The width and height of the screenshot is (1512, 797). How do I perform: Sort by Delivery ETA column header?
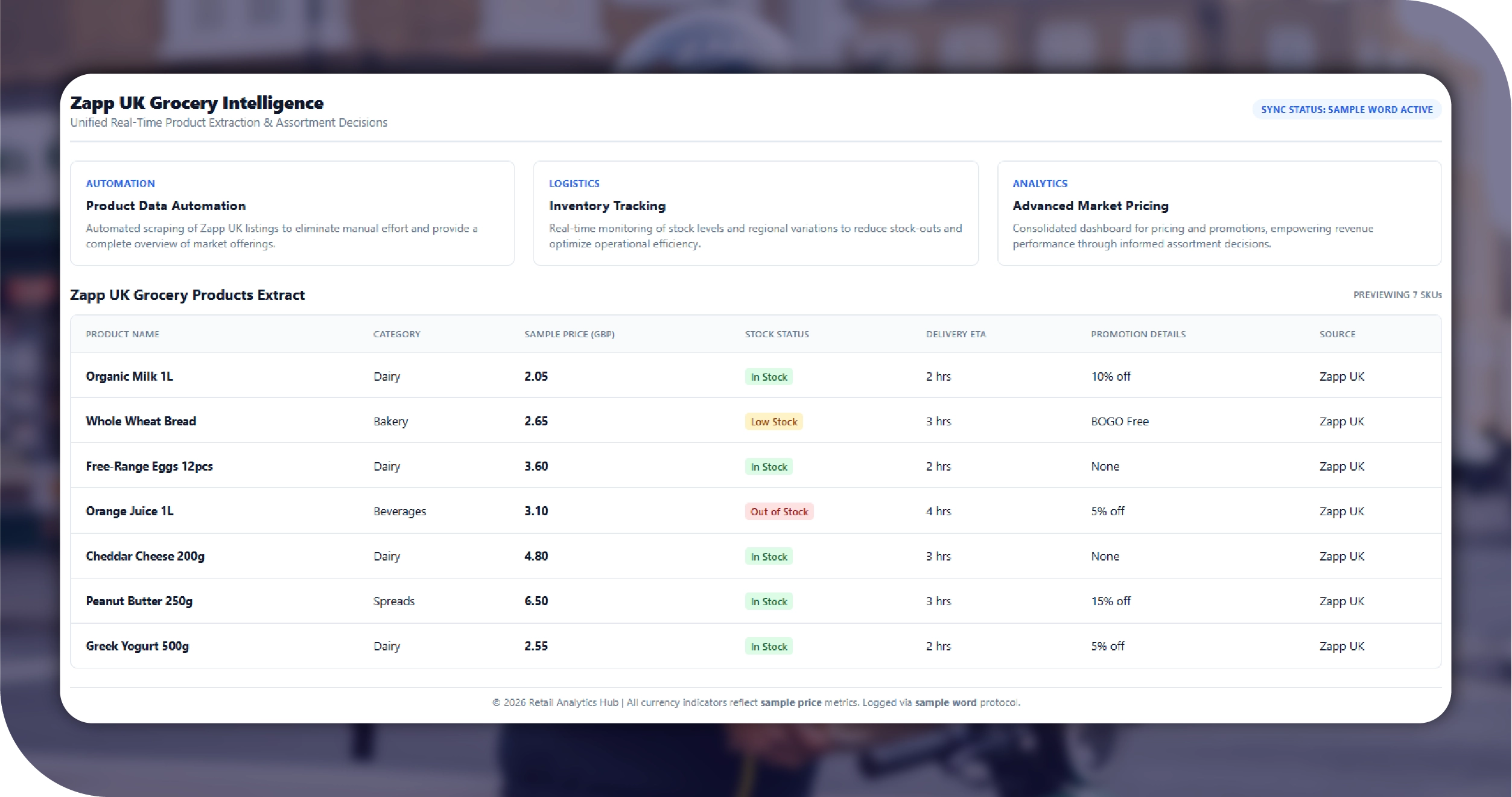956,334
